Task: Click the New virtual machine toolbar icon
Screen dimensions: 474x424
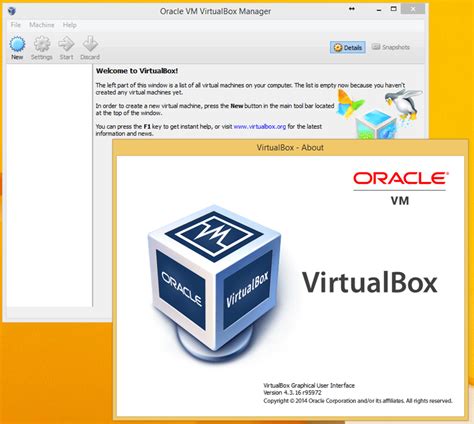Action: coord(17,48)
